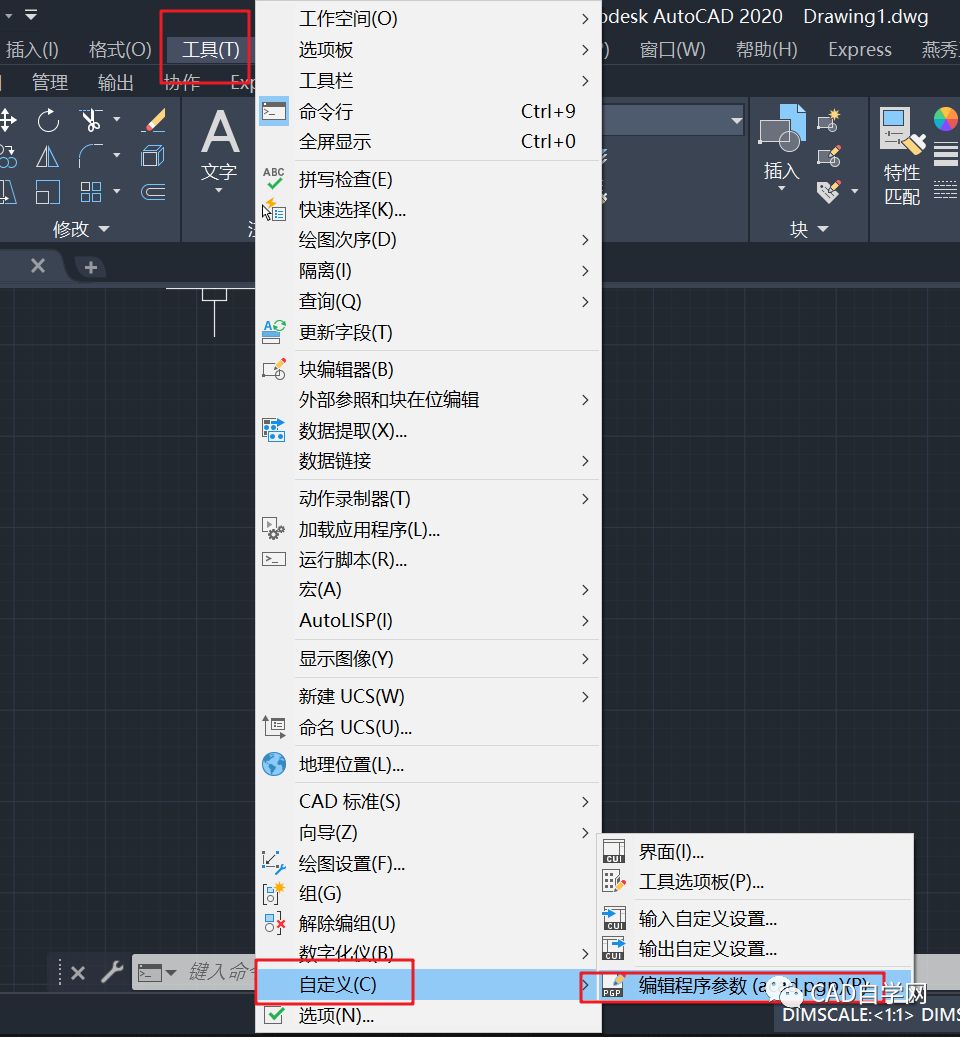The image size is (960, 1037).
Task: Expand the 隔离(I) submenu
Action: click(428, 270)
